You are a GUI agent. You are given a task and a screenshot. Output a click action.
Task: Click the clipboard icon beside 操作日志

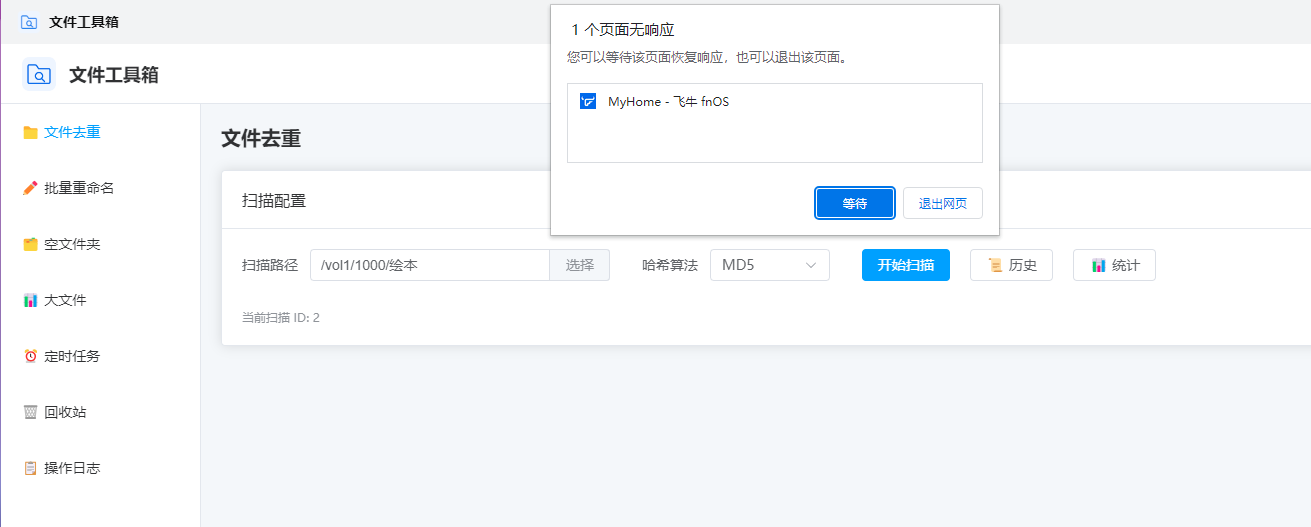pyautogui.click(x=30, y=468)
